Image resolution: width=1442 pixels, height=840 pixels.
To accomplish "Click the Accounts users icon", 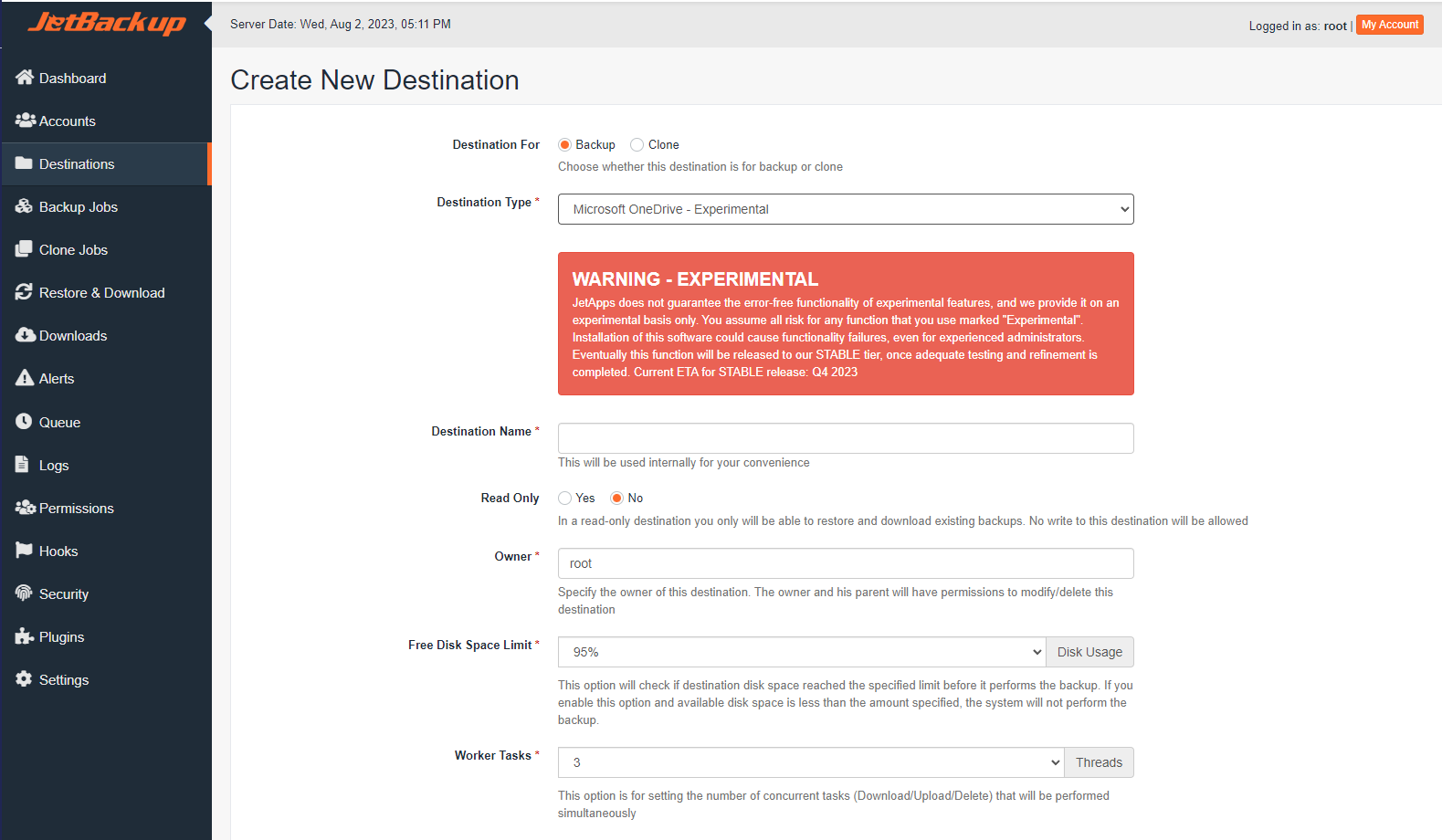I will tap(25, 121).
